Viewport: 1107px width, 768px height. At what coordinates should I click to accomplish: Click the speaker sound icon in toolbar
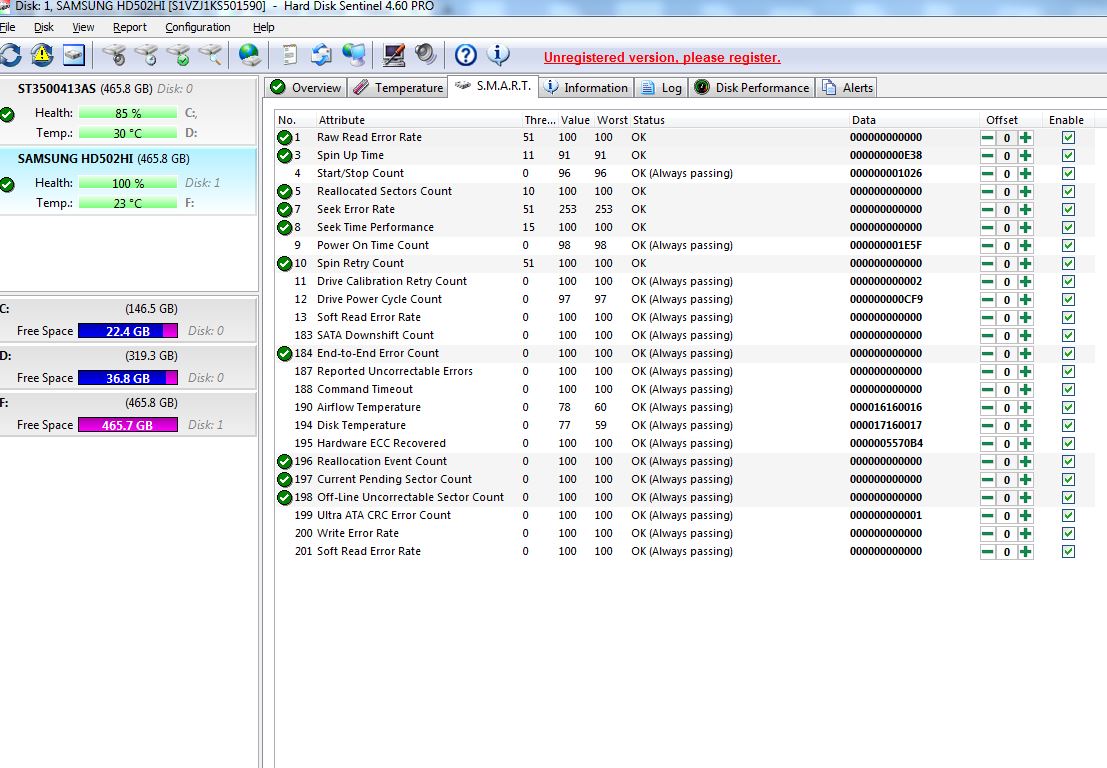pyautogui.click(x=426, y=54)
